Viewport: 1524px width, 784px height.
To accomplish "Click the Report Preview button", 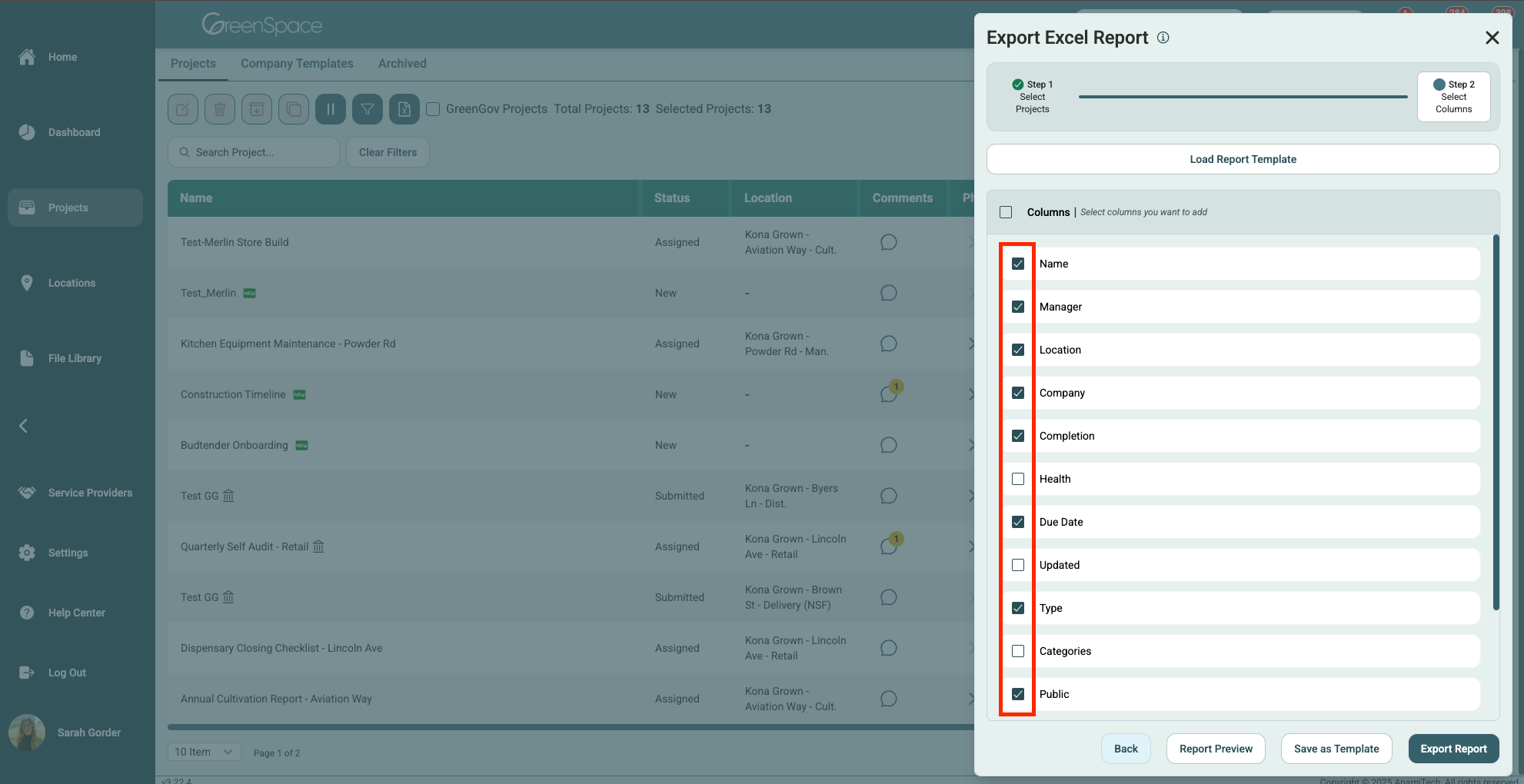I will 1216,749.
